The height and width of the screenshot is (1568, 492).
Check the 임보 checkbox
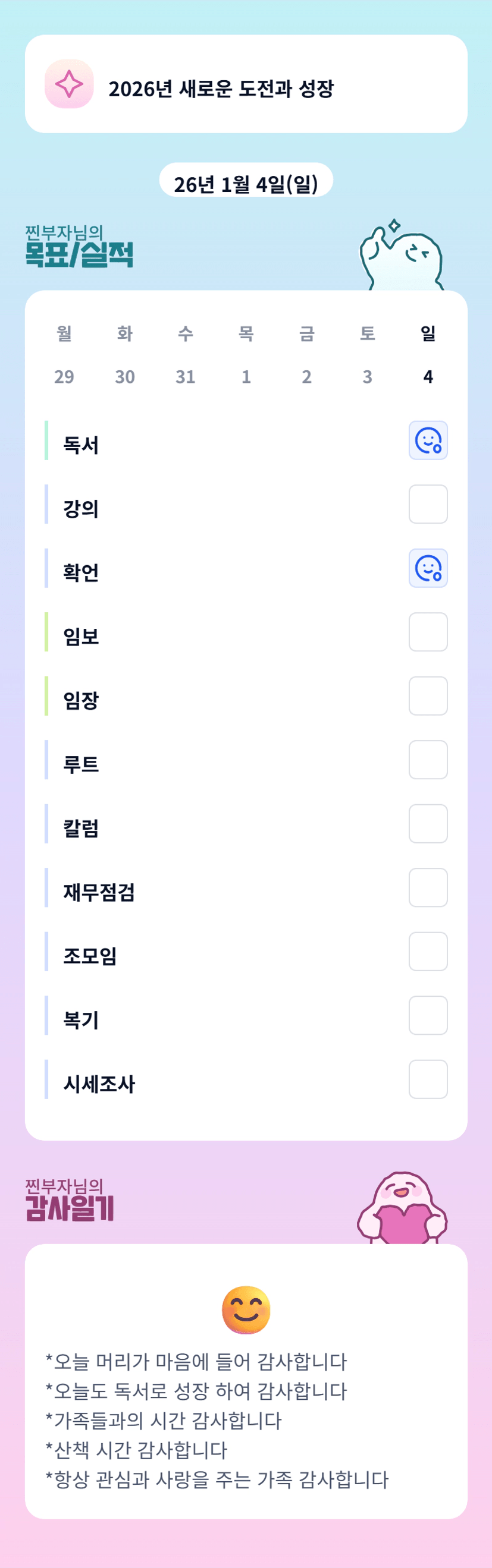coord(428,632)
